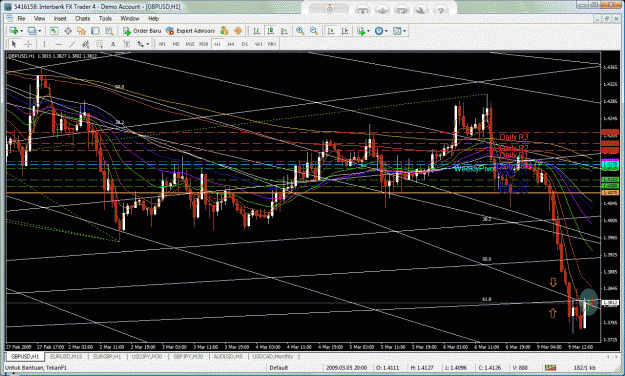Click the Profiles icon in toolbar
The width and height of the screenshot is (625, 376).
(x=32, y=31)
